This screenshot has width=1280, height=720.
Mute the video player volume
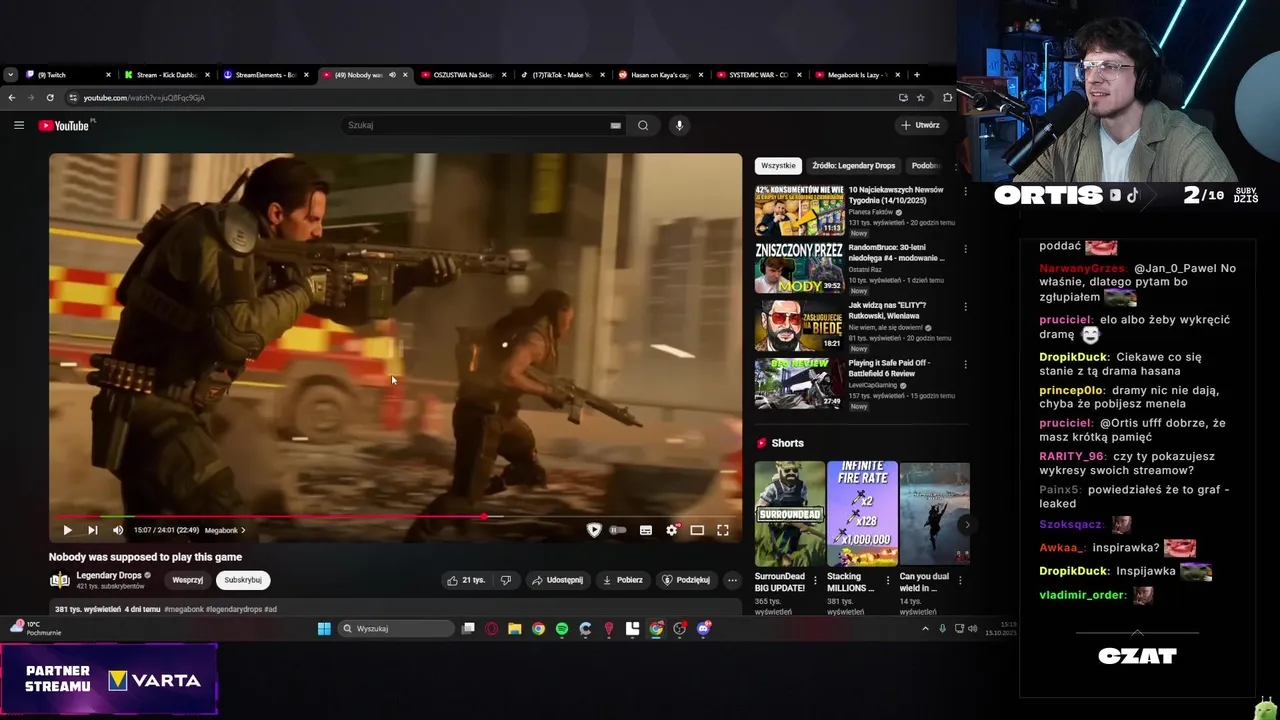tap(118, 530)
